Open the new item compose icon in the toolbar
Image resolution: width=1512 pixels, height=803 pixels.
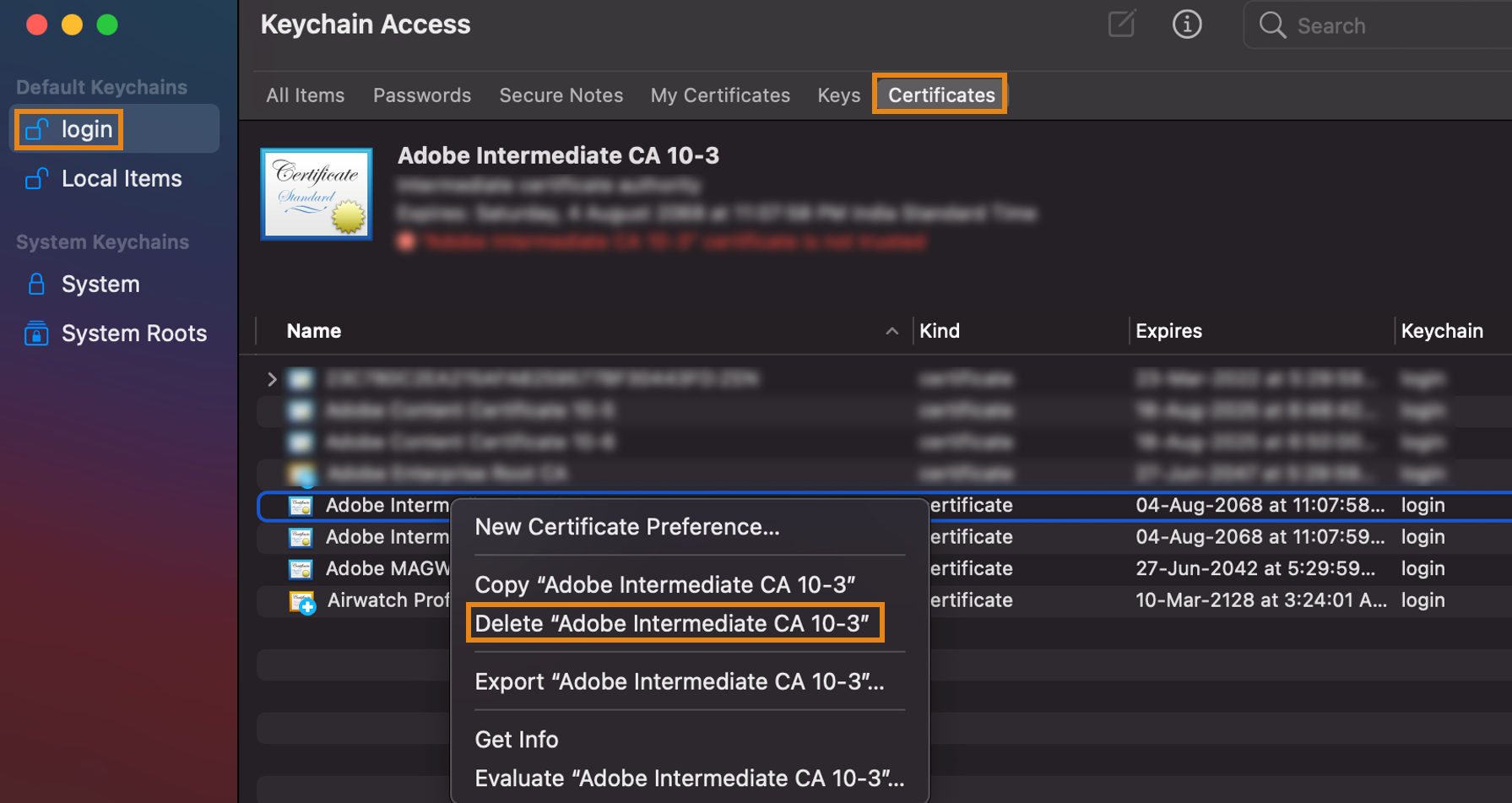click(1123, 24)
